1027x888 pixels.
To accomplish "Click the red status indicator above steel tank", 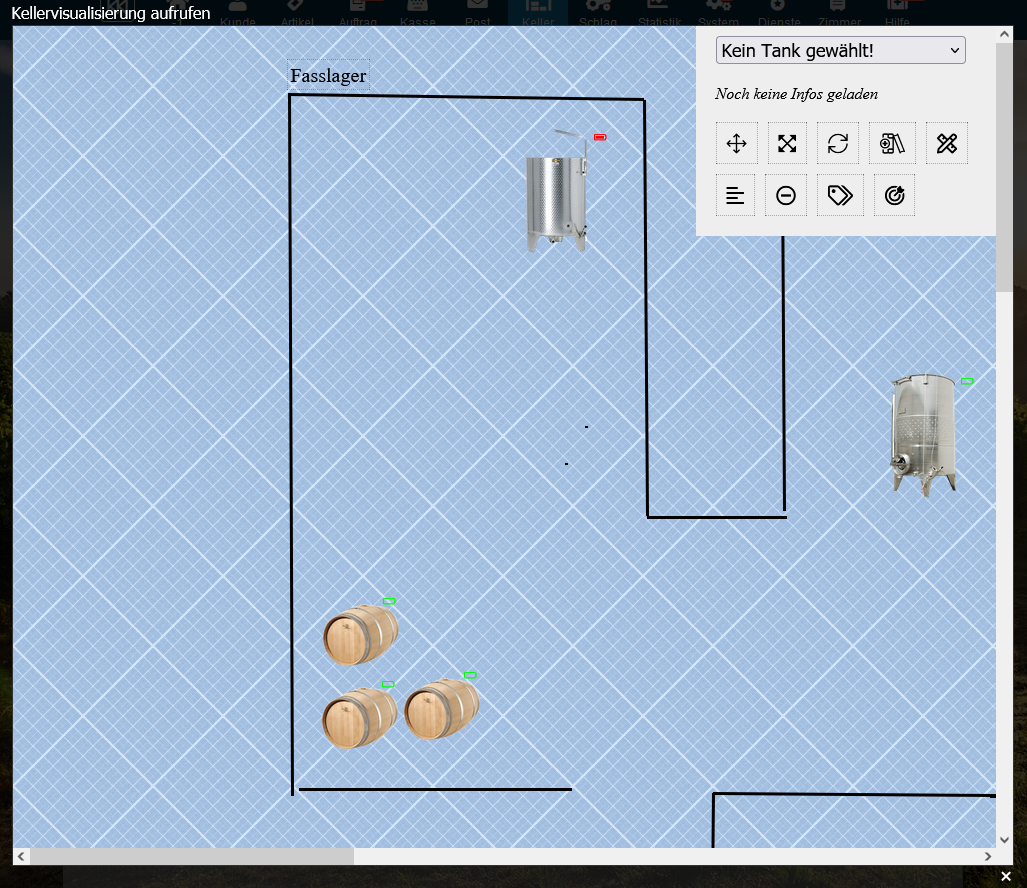I will [x=600, y=137].
